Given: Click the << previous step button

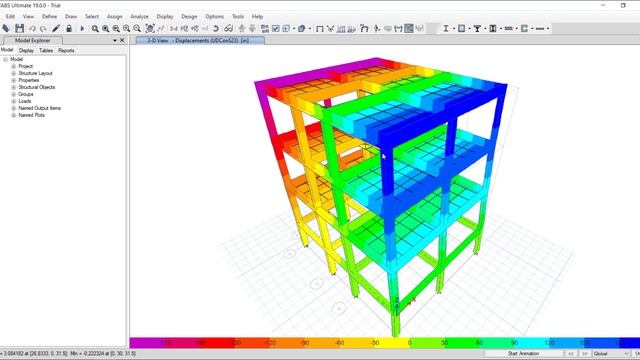Looking at the screenshot, I should pyautogui.click(x=571, y=353).
